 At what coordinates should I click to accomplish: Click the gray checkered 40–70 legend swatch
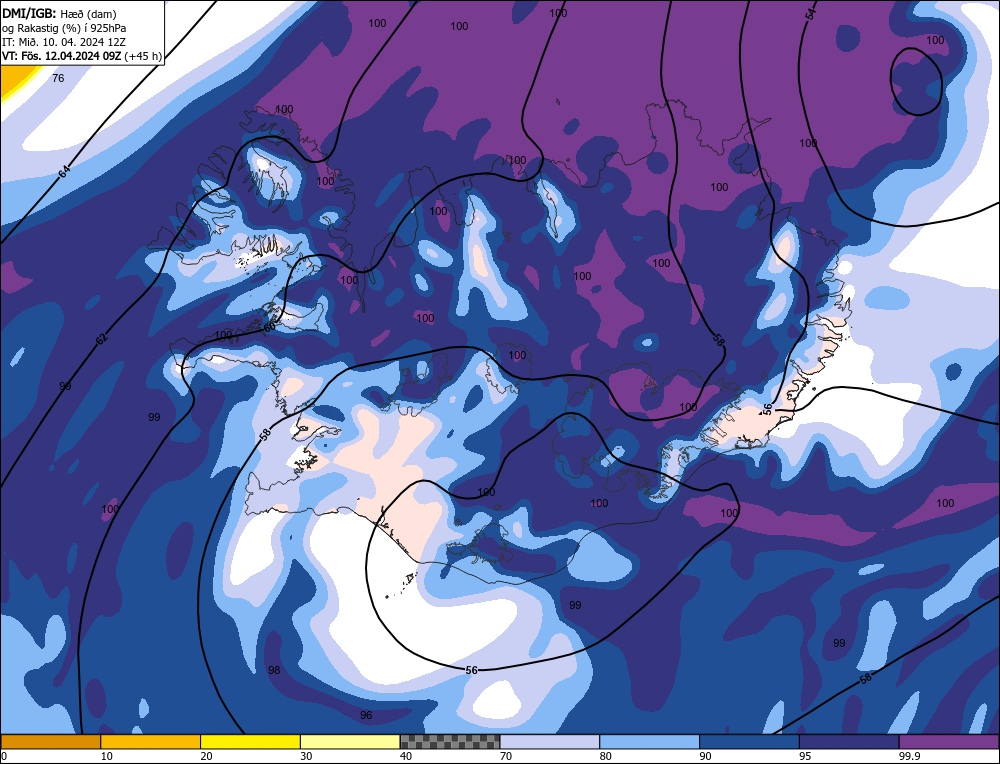[450, 742]
